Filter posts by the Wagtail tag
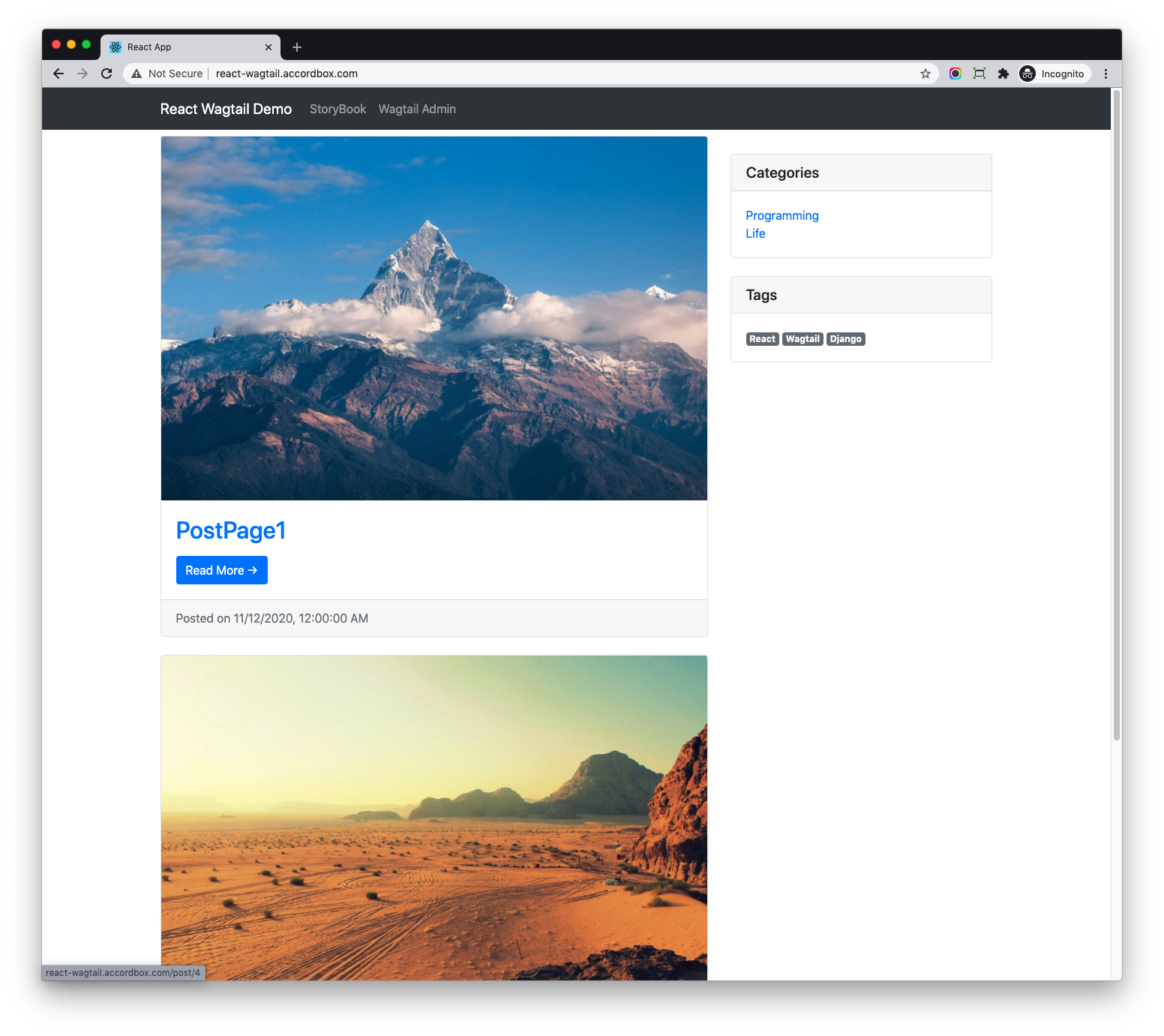The height and width of the screenshot is (1036, 1164). pyautogui.click(x=802, y=339)
